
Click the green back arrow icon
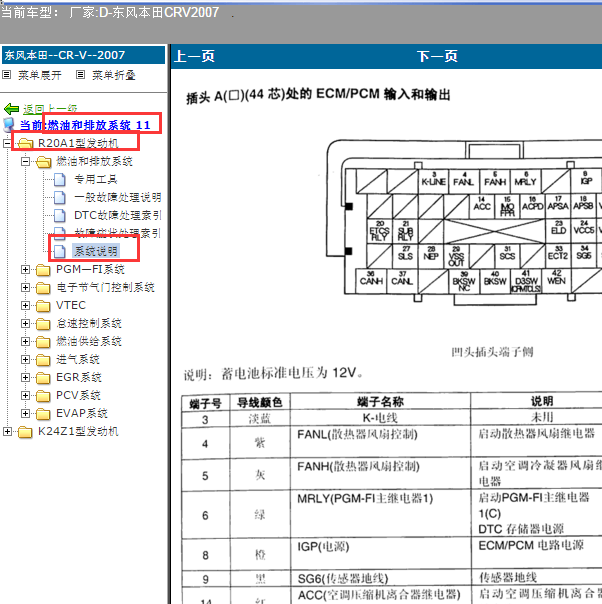coord(11,109)
